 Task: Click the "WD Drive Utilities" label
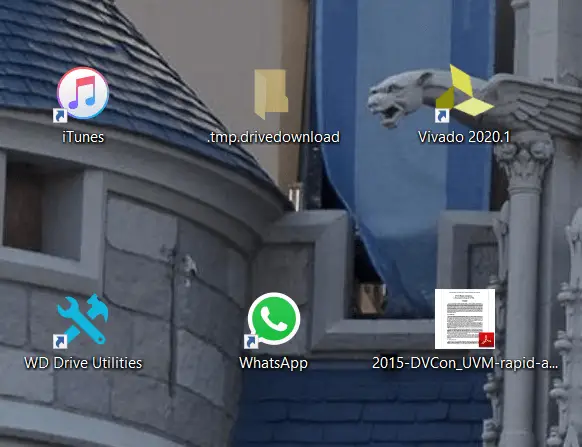[83, 363]
